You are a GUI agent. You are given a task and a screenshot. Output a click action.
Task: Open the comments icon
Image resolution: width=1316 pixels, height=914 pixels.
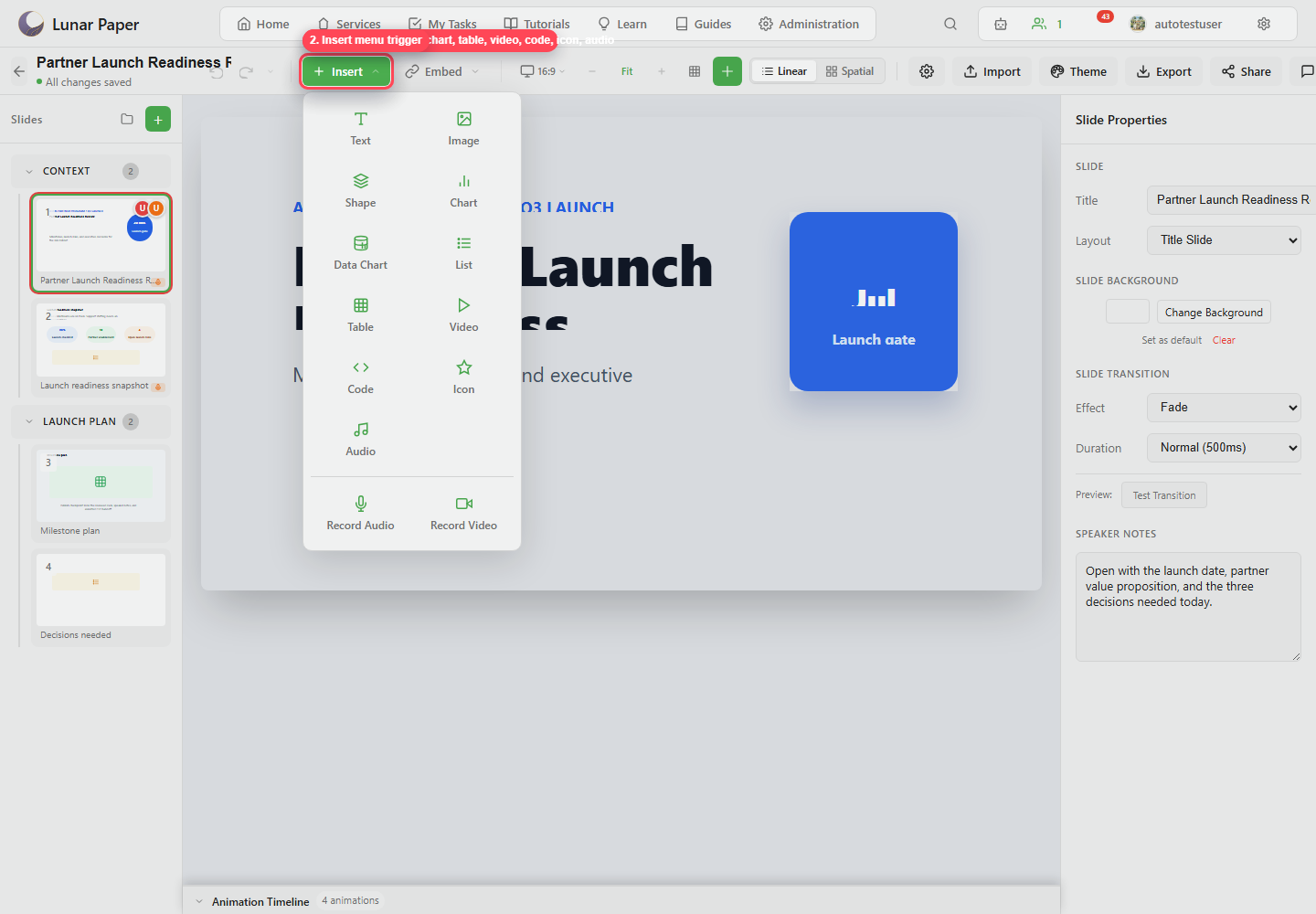point(1307,71)
